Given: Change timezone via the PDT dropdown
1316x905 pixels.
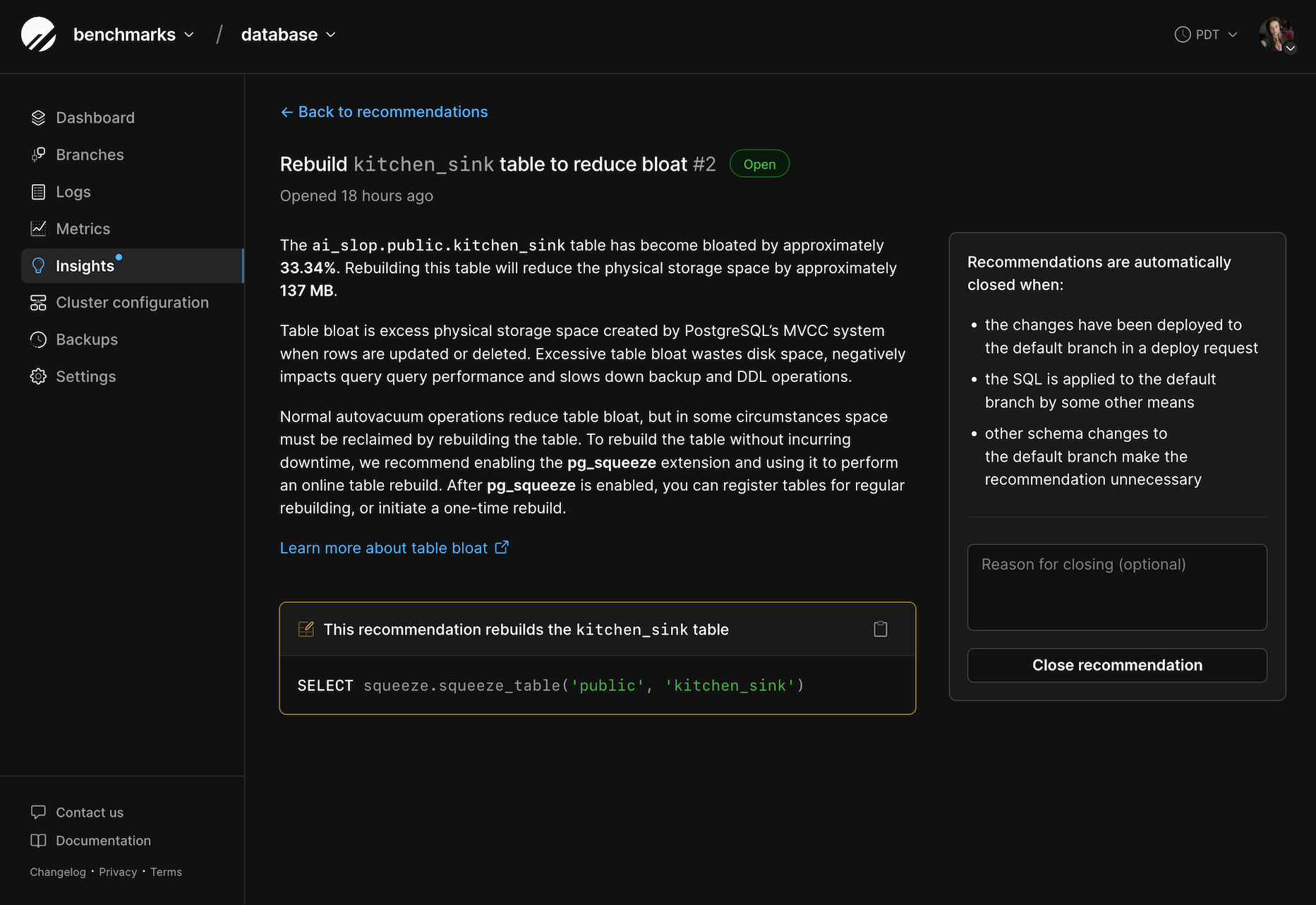Looking at the screenshot, I should (1205, 34).
